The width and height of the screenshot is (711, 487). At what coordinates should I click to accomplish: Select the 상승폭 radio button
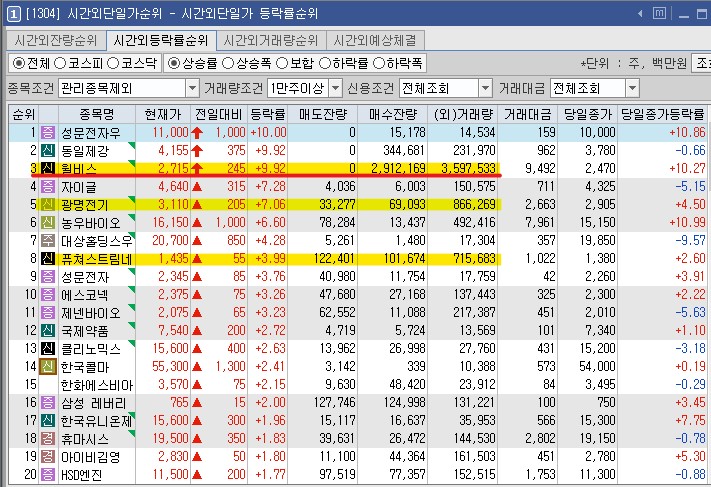[x=228, y=63]
